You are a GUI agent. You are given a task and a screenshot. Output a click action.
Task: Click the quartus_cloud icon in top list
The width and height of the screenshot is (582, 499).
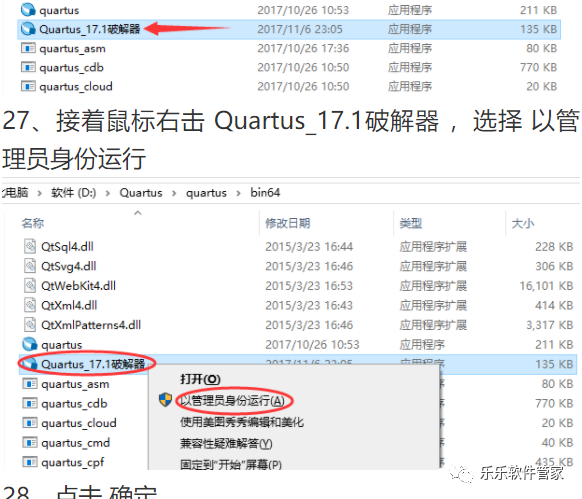pyautogui.click(x=28, y=87)
